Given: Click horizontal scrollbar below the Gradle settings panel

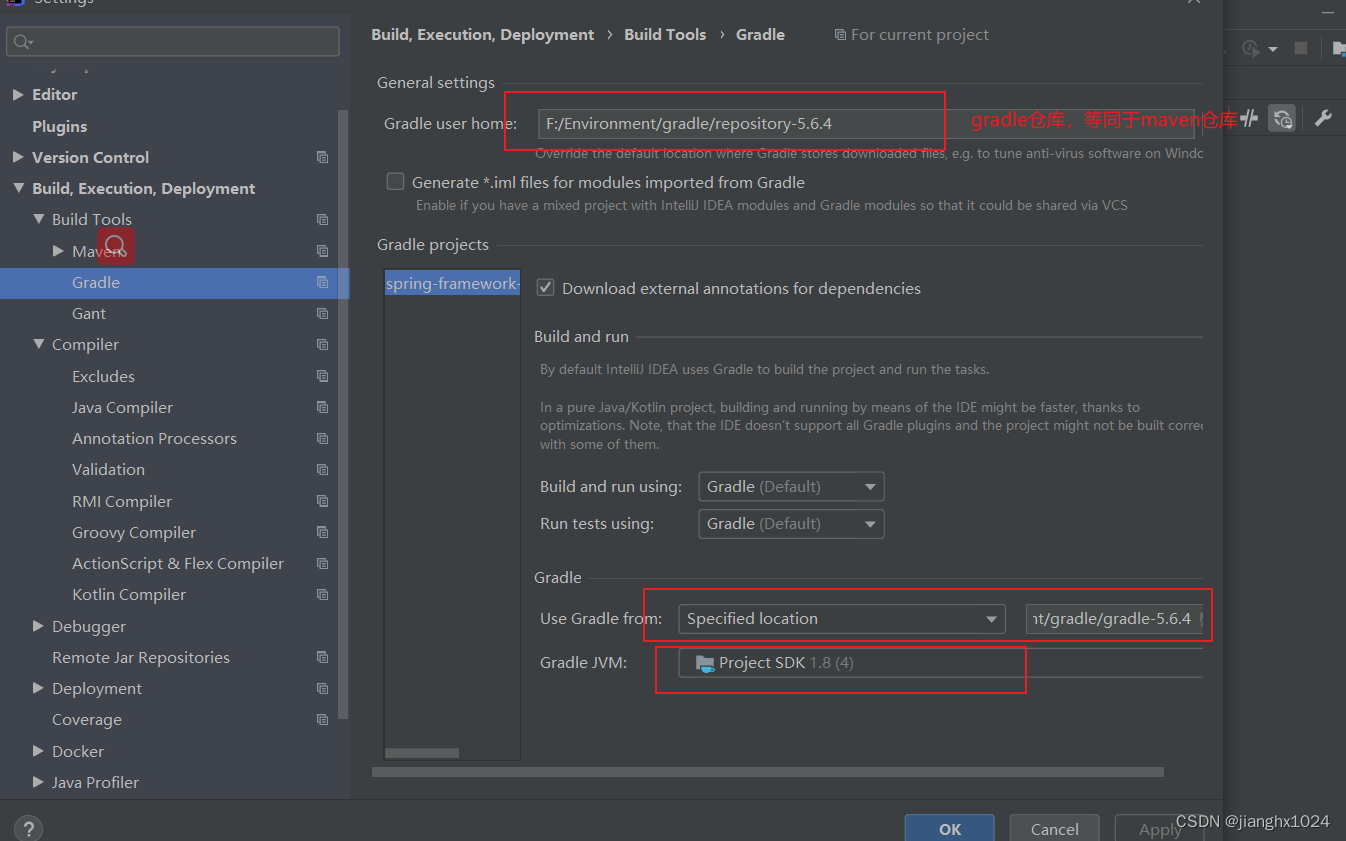Looking at the screenshot, I should point(768,772).
